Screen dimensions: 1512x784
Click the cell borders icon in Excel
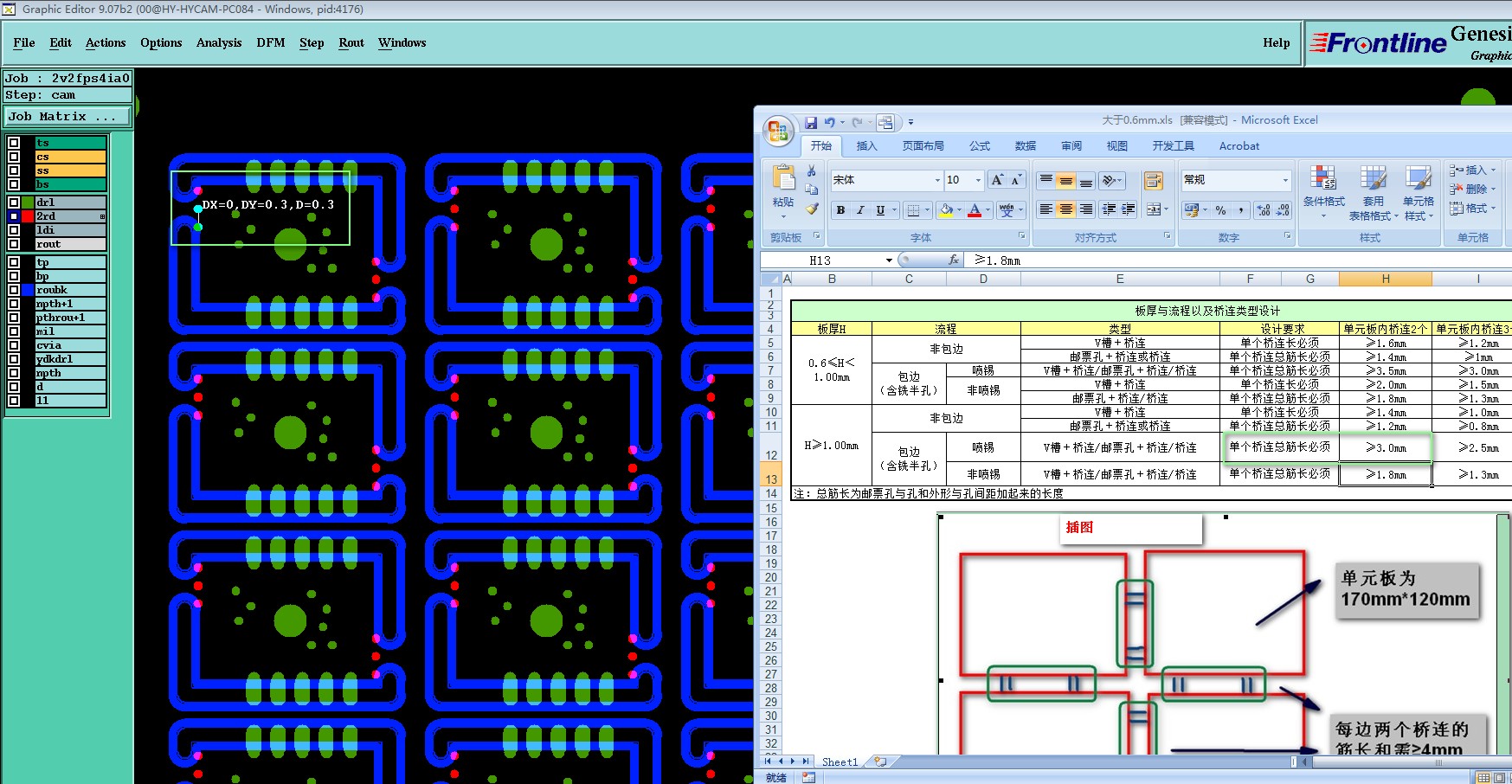[913, 210]
